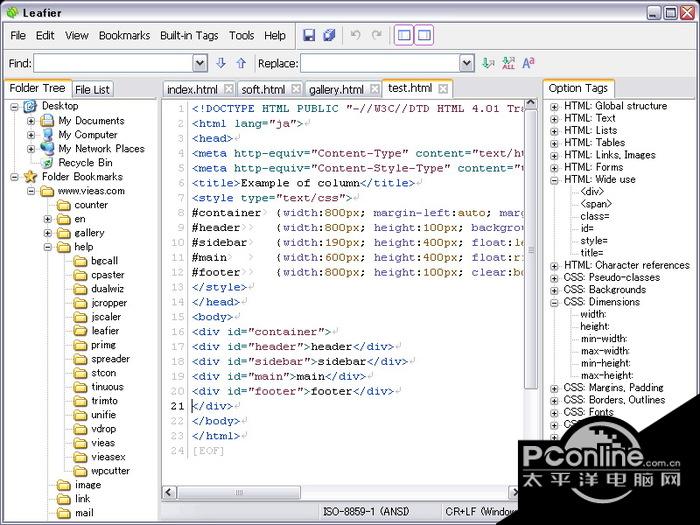Insert the <div> tag option

tap(592, 192)
